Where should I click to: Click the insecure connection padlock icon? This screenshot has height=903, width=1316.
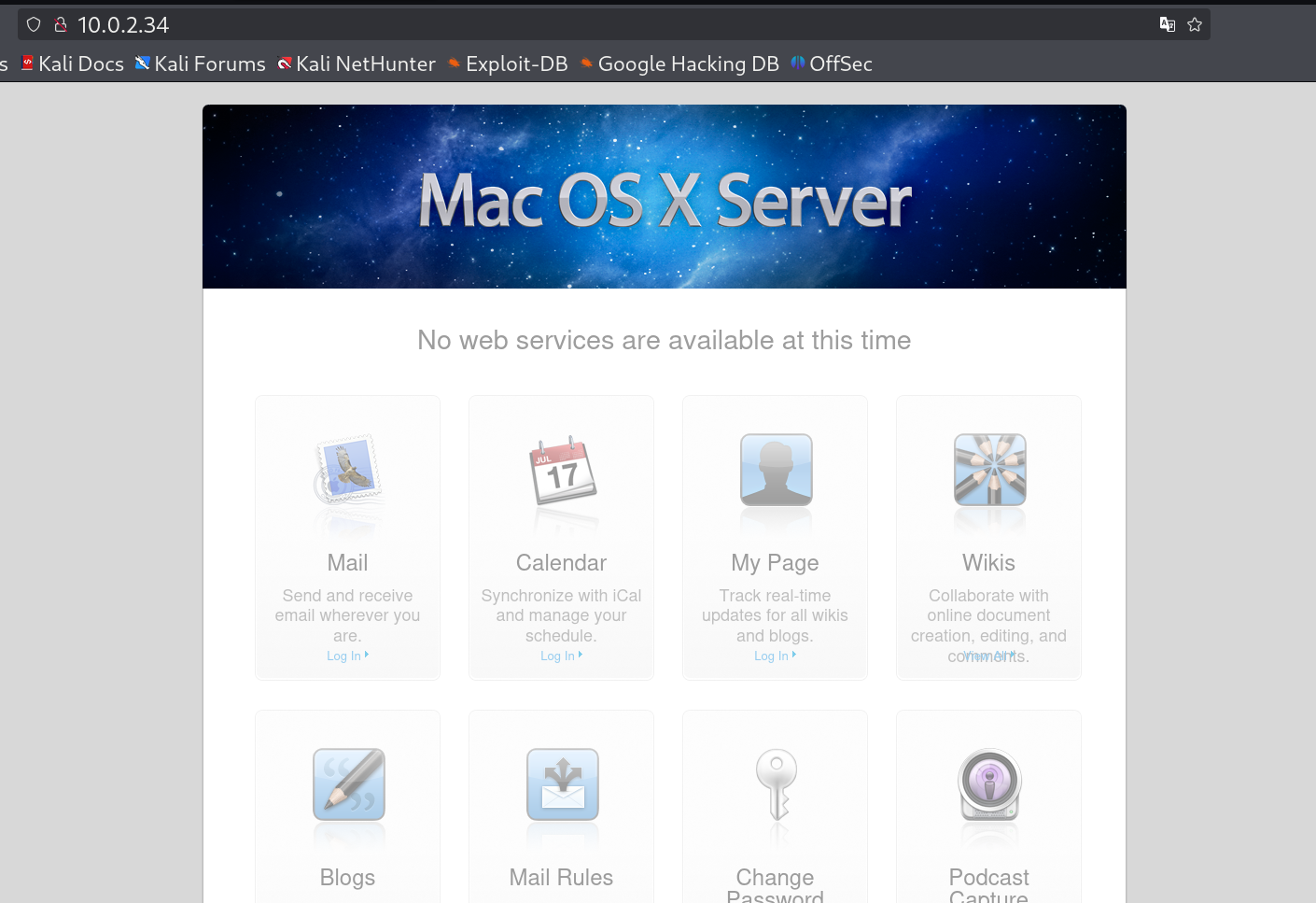pos(61,24)
